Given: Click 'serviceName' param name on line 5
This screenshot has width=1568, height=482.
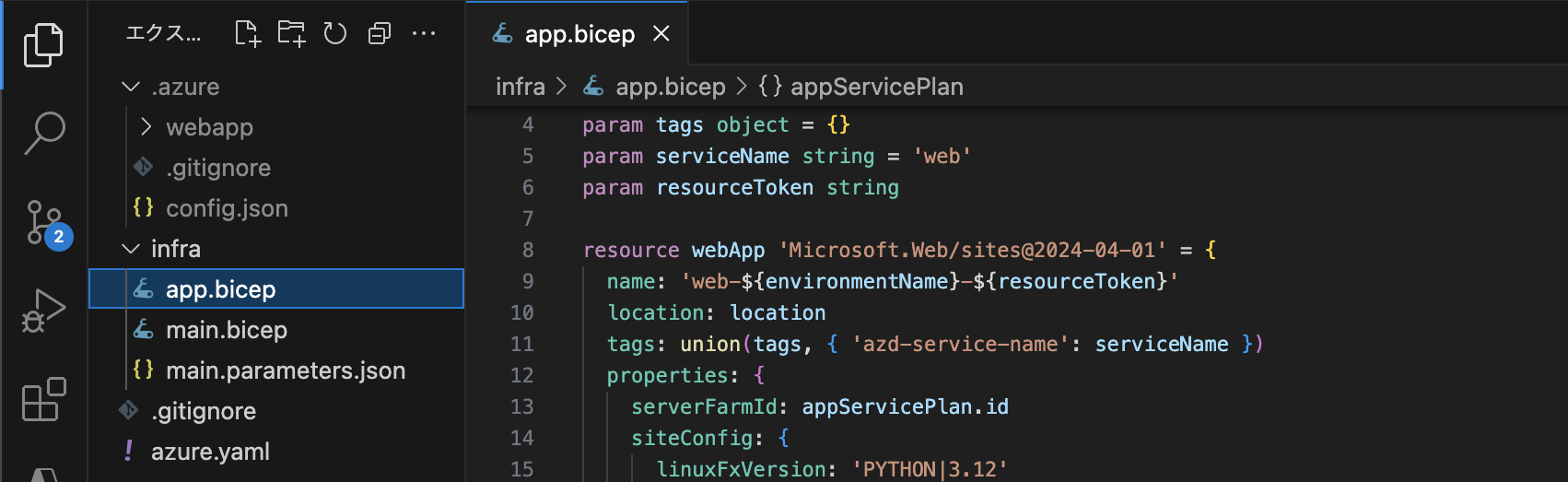Looking at the screenshot, I should click(x=722, y=156).
